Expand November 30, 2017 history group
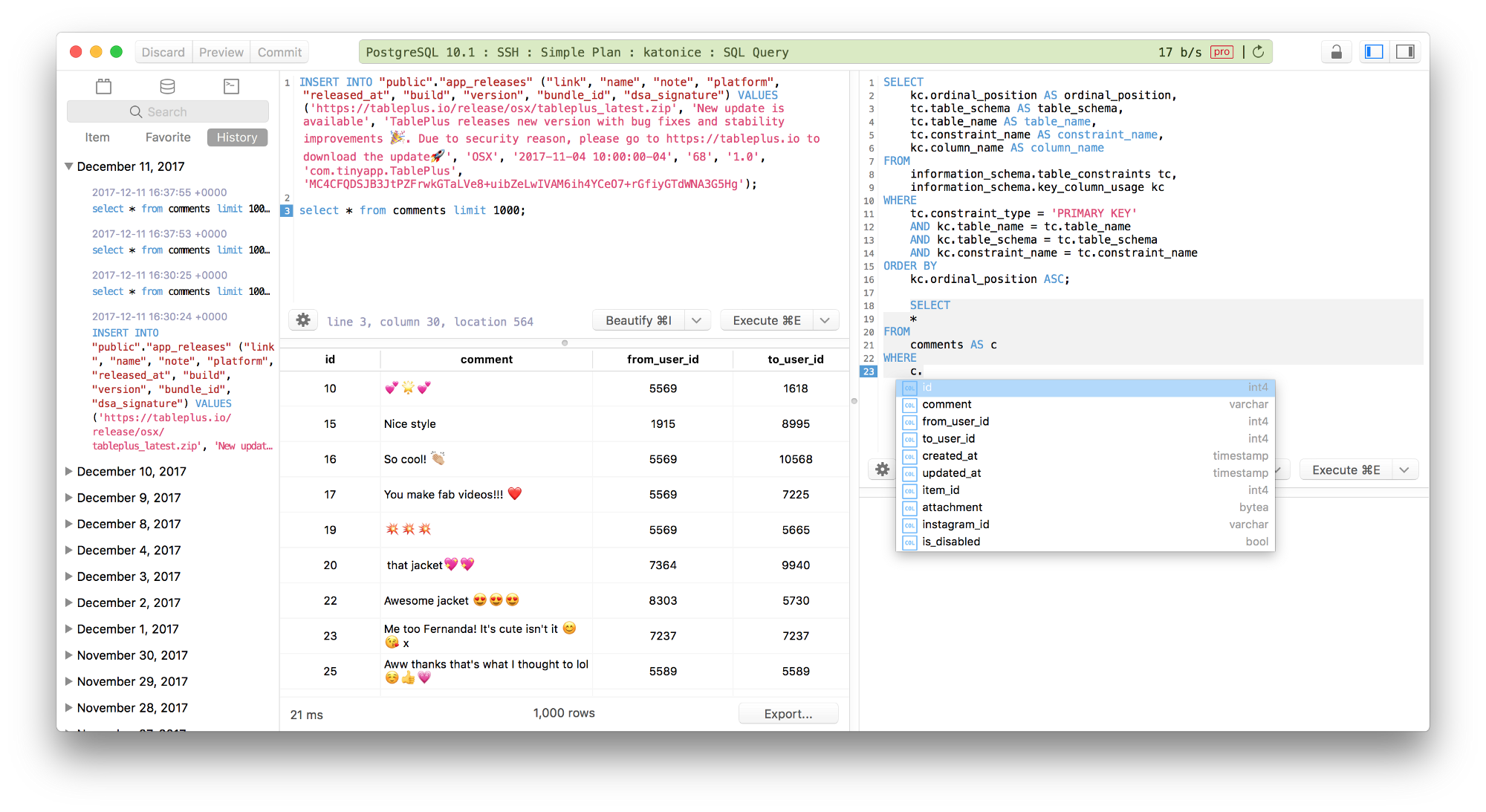 pos(69,655)
